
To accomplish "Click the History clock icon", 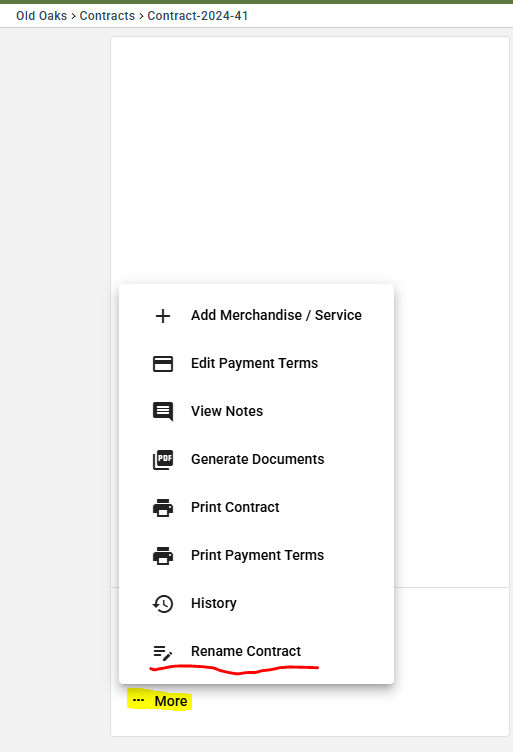I will click(x=163, y=603).
